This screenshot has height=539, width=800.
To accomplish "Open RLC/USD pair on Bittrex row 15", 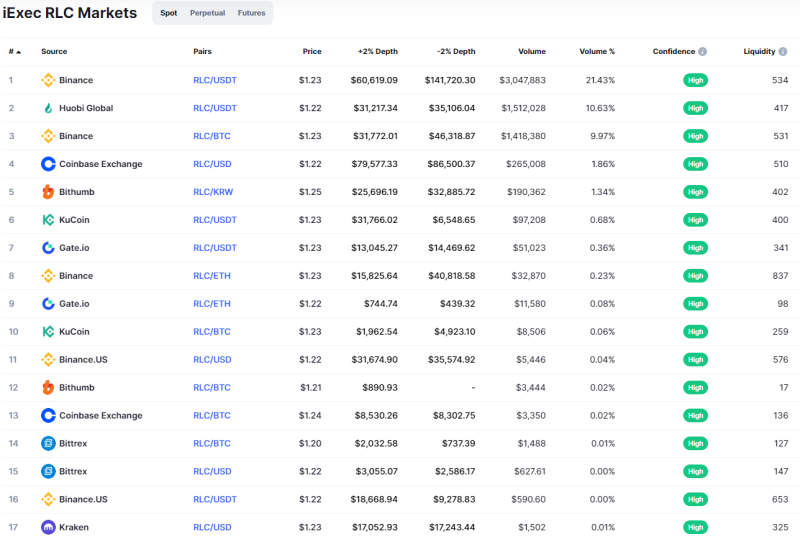I will pos(212,472).
